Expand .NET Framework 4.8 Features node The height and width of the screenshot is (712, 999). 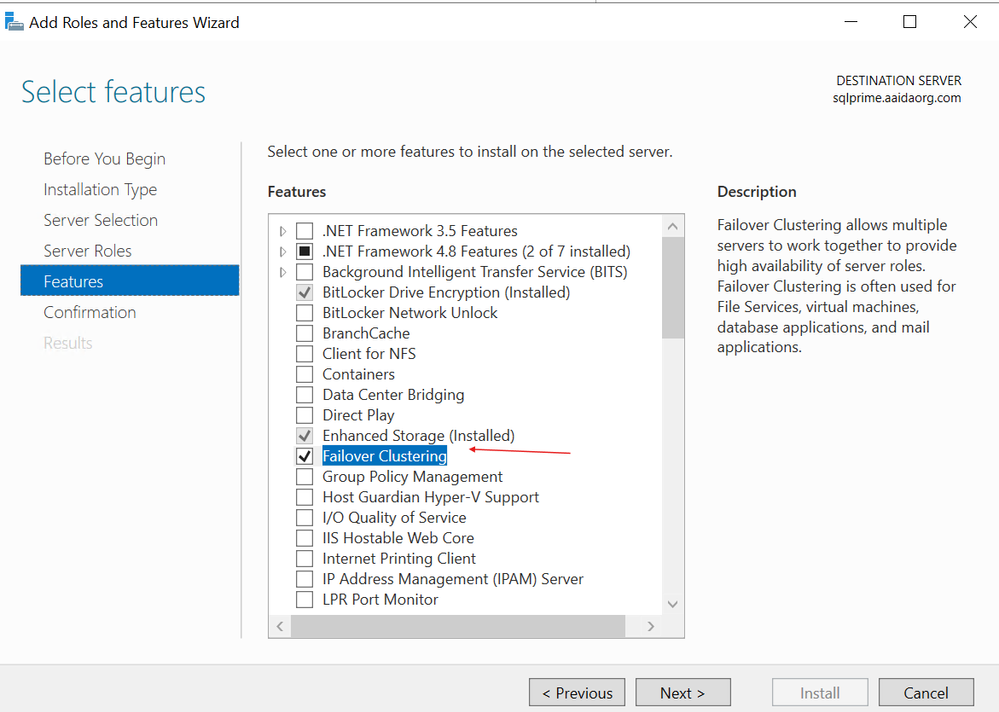coord(283,252)
